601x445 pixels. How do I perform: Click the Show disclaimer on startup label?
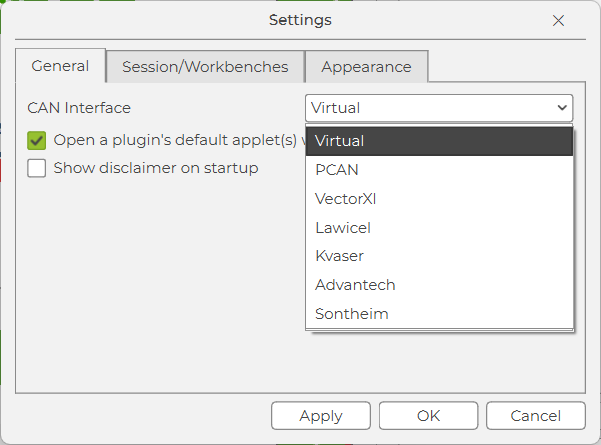click(156, 168)
